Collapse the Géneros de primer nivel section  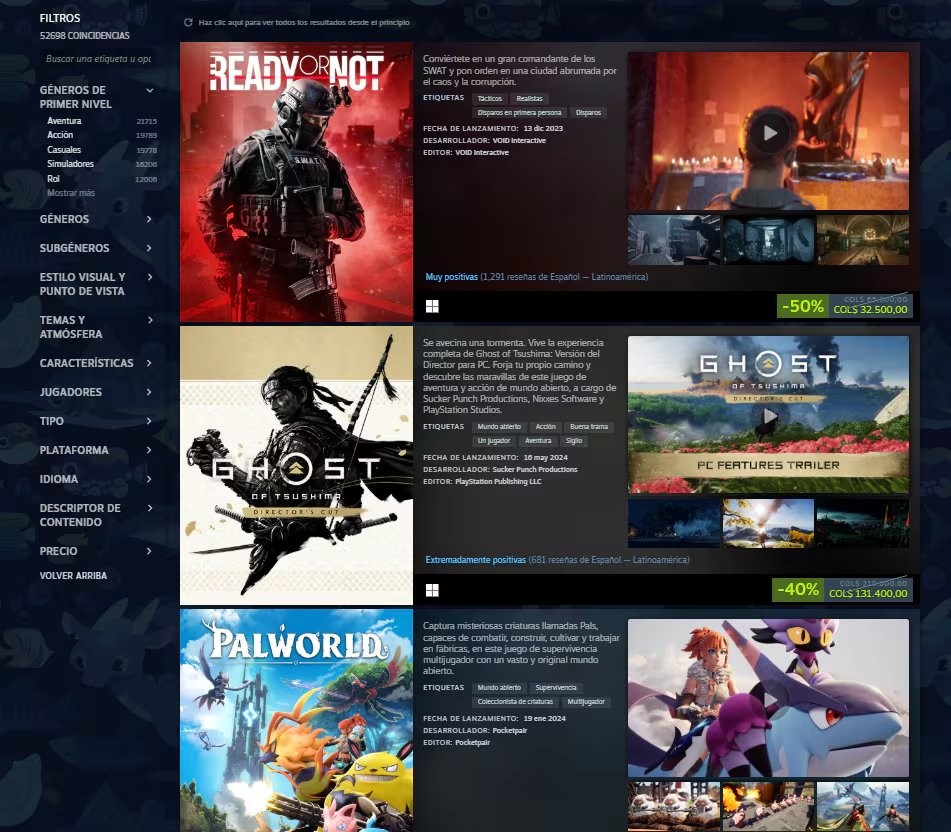[149, 90]
